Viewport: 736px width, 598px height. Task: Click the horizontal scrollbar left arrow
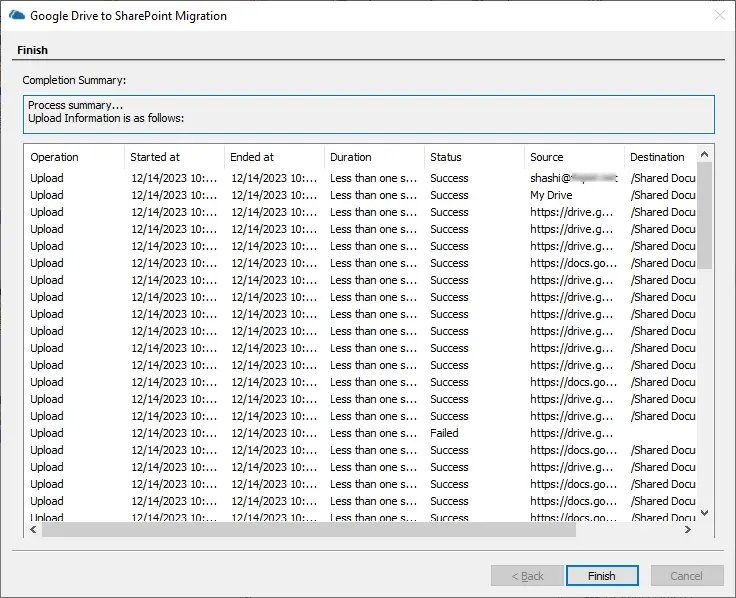[33, 529]
